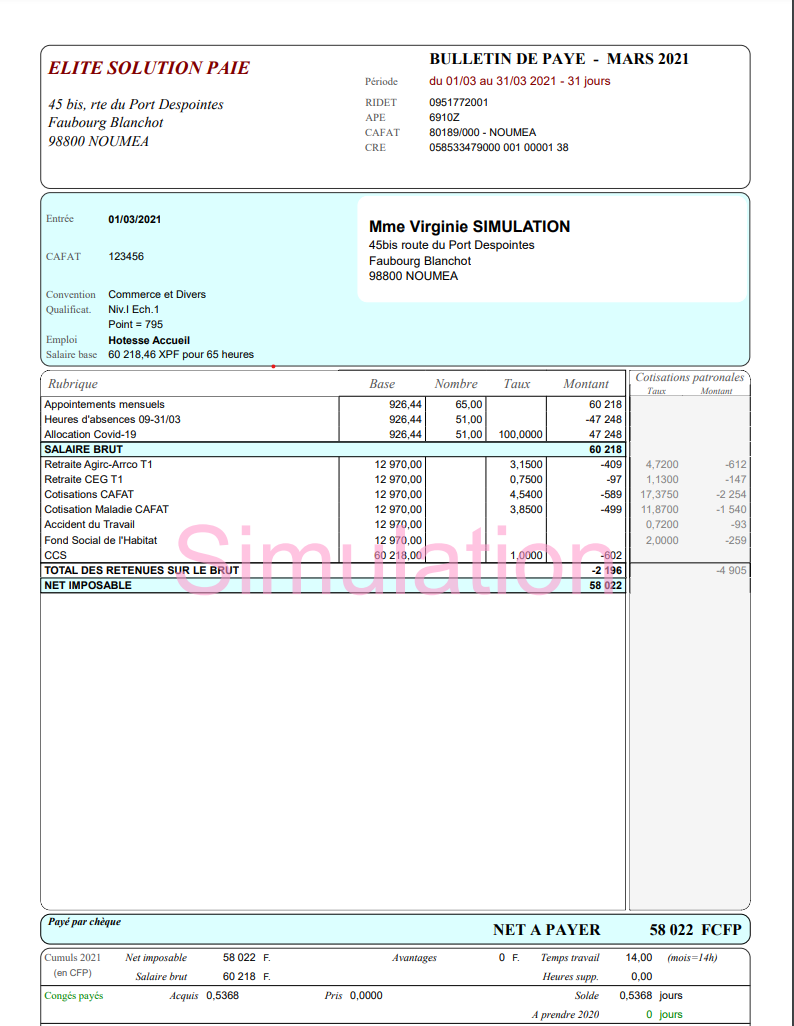Click employee name 'Mme Virginie SIMULATION'
Viewport: 794px width, 1026px height.
click(469, 226)
